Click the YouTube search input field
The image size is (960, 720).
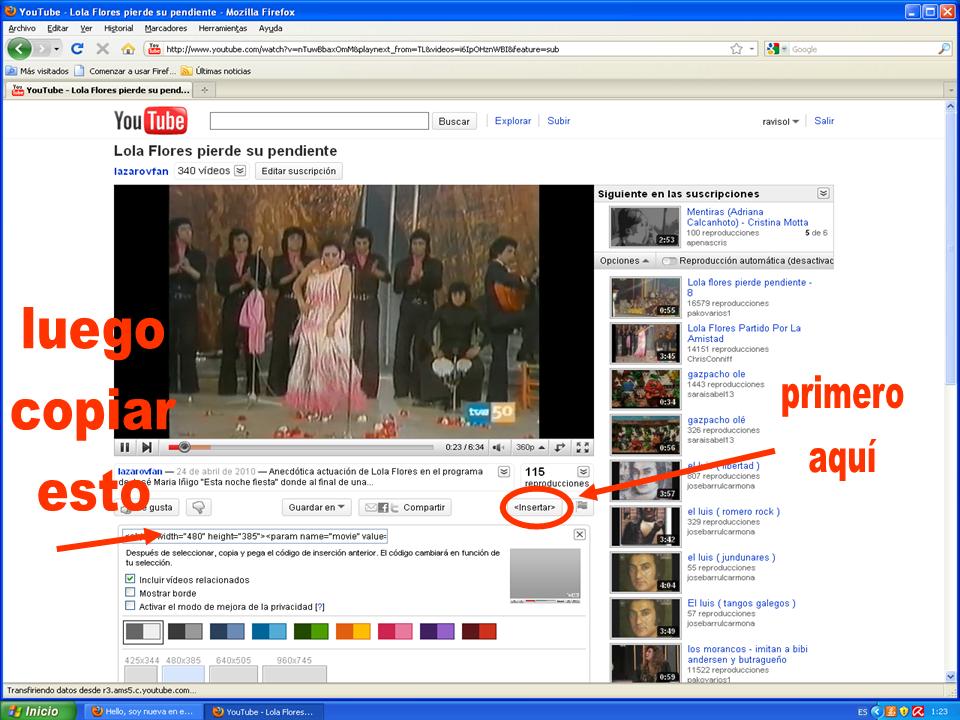click(319, 121)
